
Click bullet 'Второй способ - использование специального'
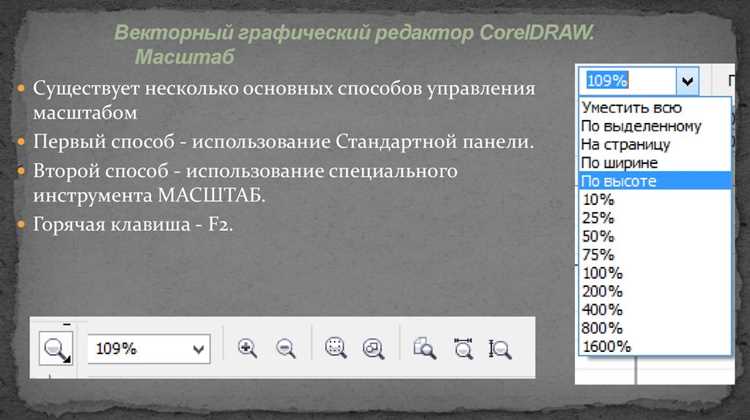pos(245,171)
